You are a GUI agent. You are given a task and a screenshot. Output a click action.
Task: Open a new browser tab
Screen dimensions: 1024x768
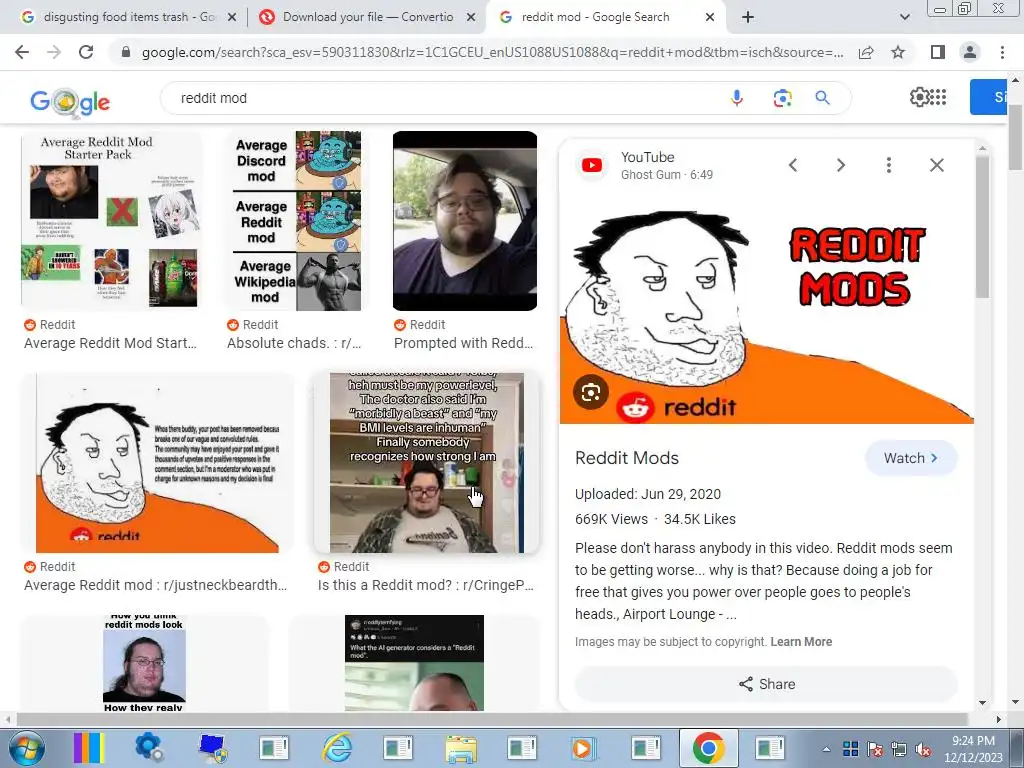(748, 17)
